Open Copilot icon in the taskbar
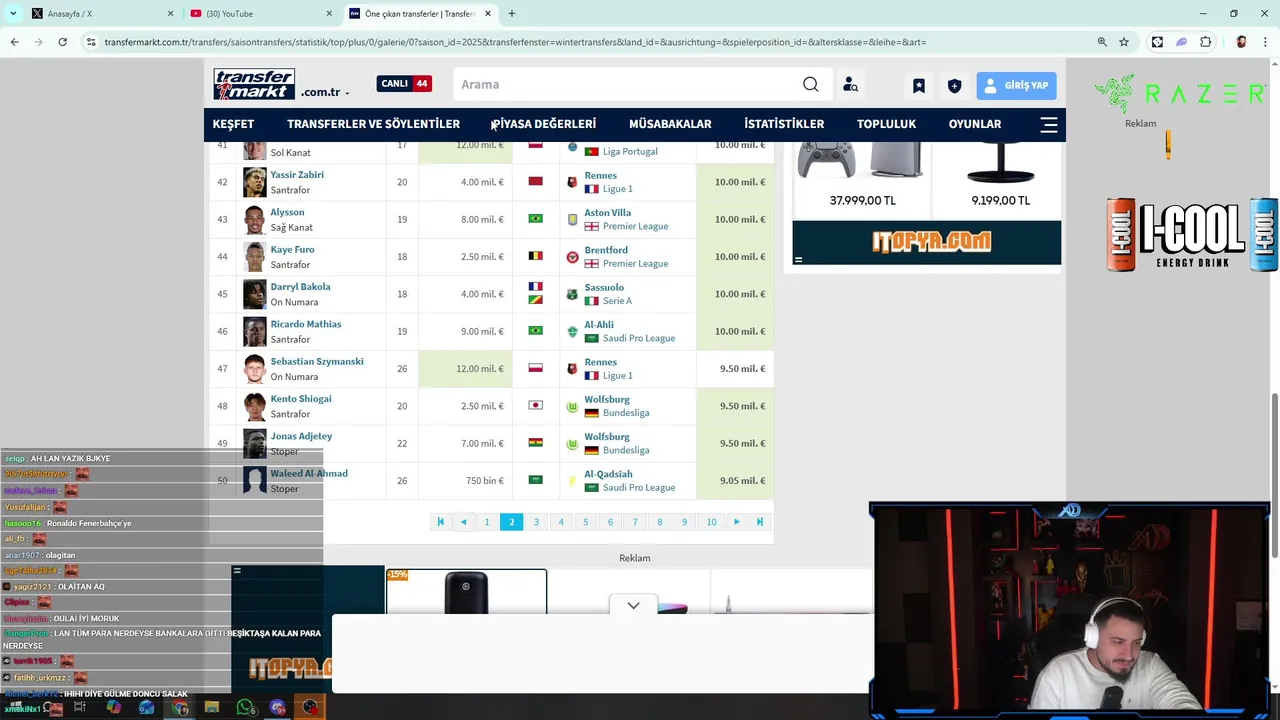This screenshot has width=1280, height=720. pyautogui.click(x=113, y=707)
